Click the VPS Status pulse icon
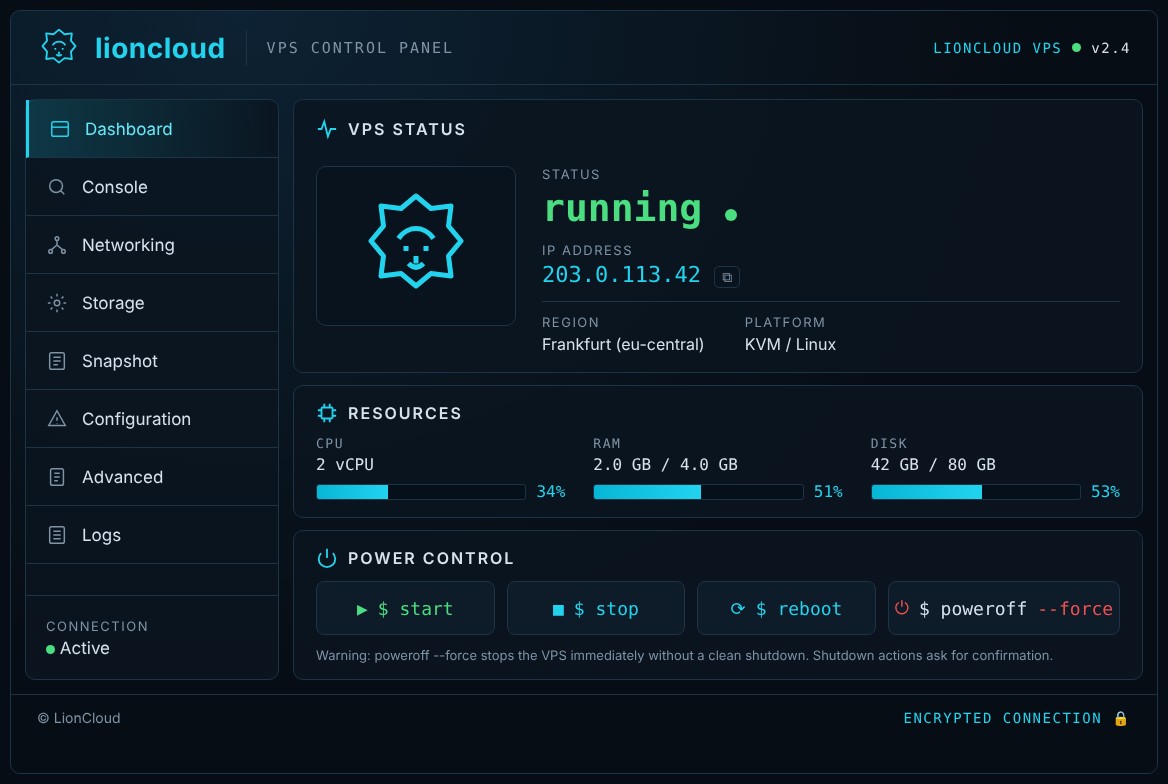The width and height of the screenshot is (1168, 784). [327, 129]
